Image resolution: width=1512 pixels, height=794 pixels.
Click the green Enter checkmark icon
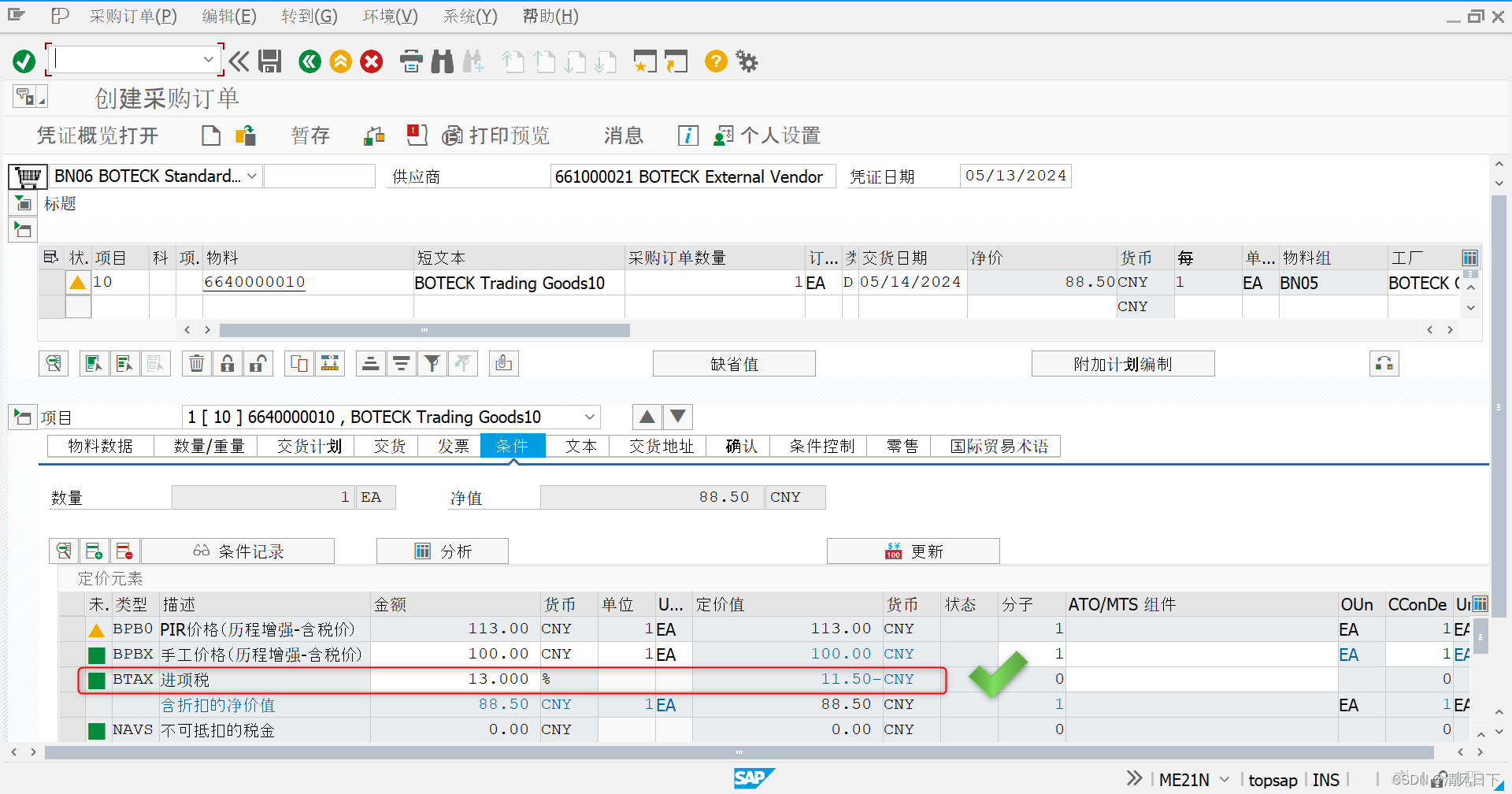[24, 61]
